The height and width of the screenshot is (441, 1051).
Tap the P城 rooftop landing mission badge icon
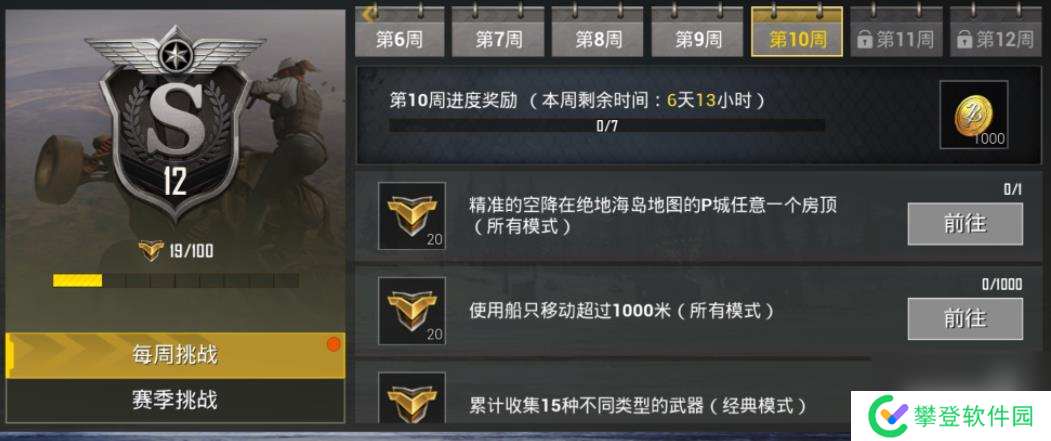(412, 216)
